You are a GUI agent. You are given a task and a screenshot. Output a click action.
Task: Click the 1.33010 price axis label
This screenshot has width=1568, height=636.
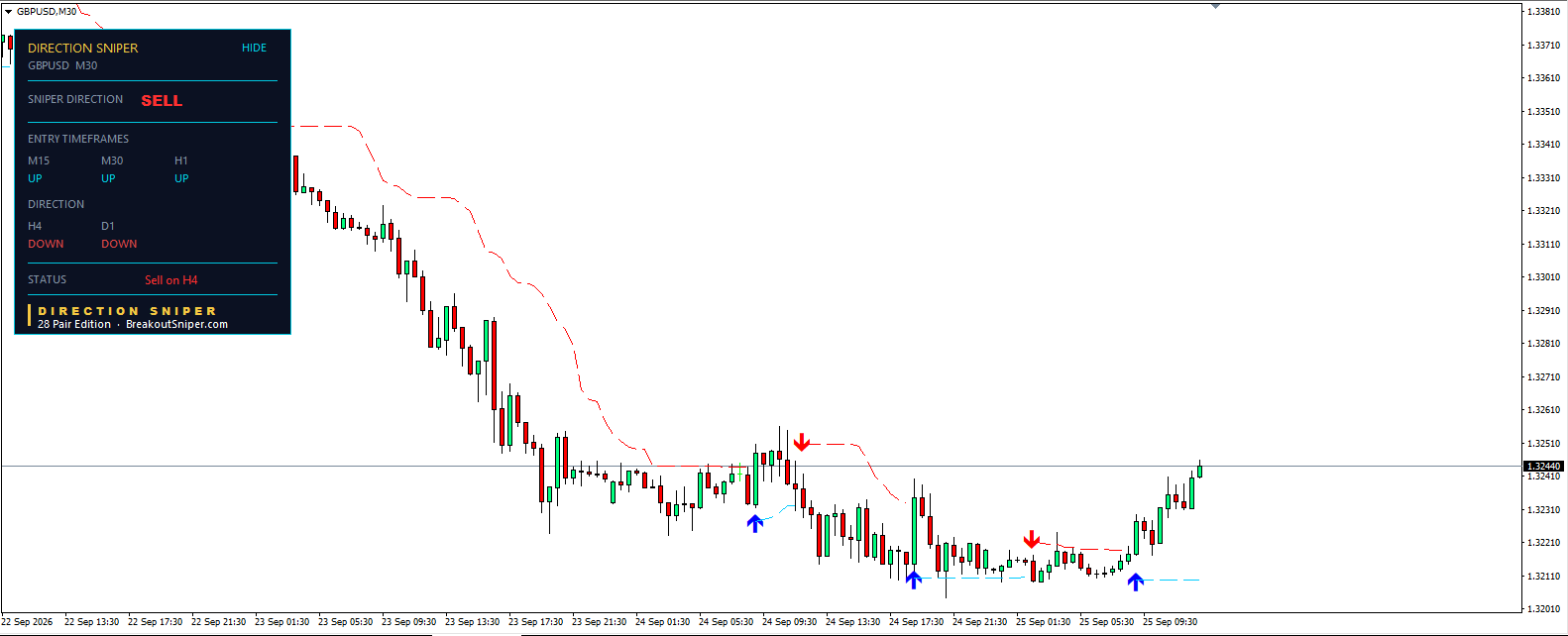click(1543, 277)
